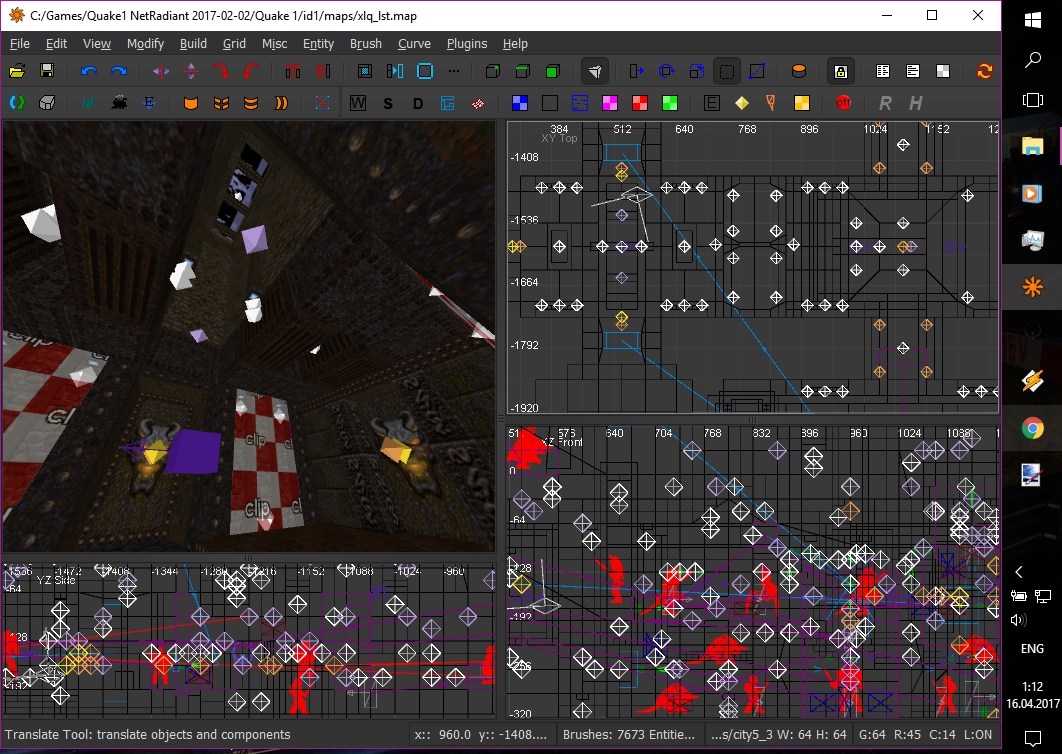Click the first red select-brushes icon
Screen dimensions: 1062x754
pyautogui.click(x=293, y=71)
